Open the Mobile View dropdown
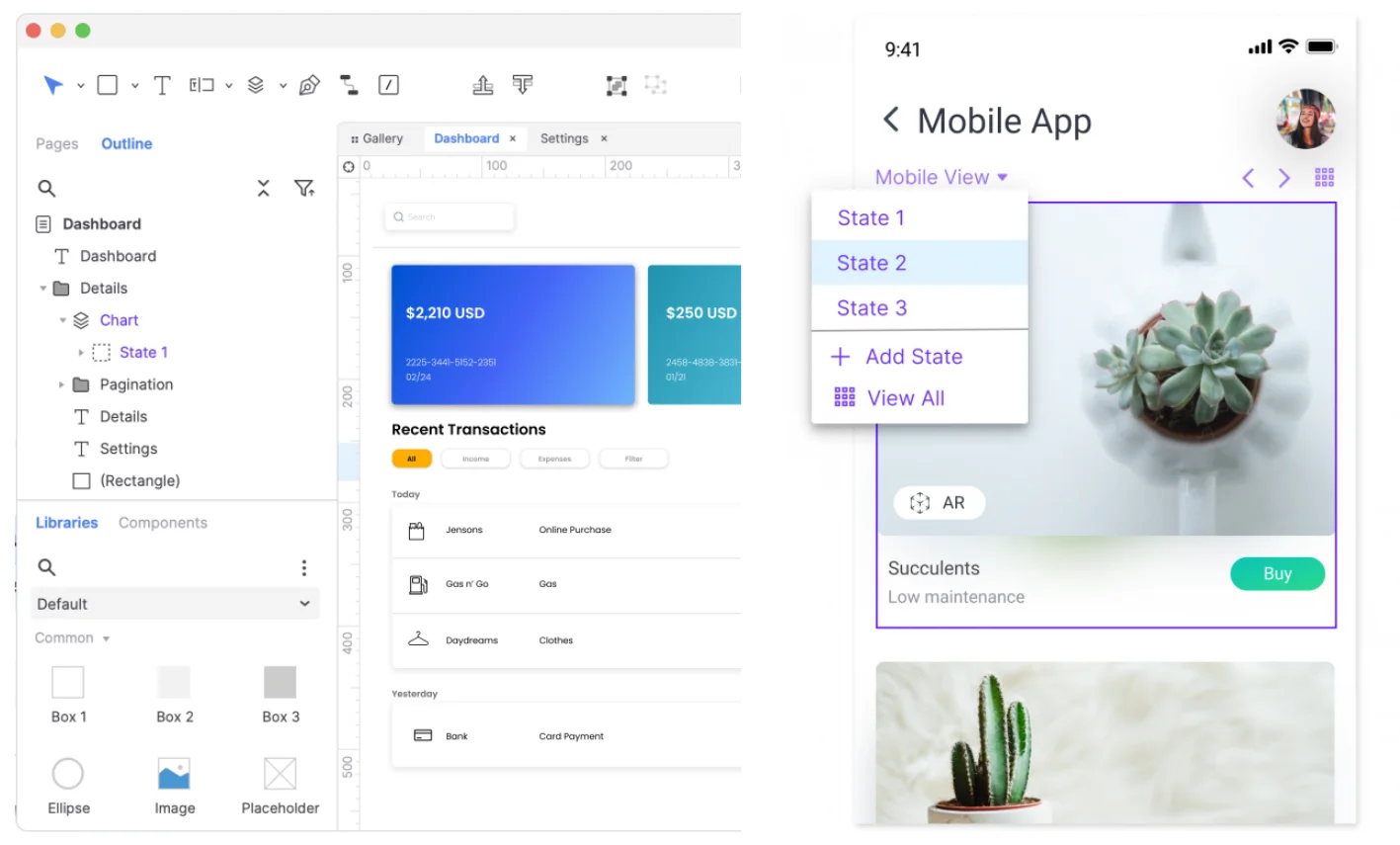The image size is (1400, 845). click(x=941, y=178)
